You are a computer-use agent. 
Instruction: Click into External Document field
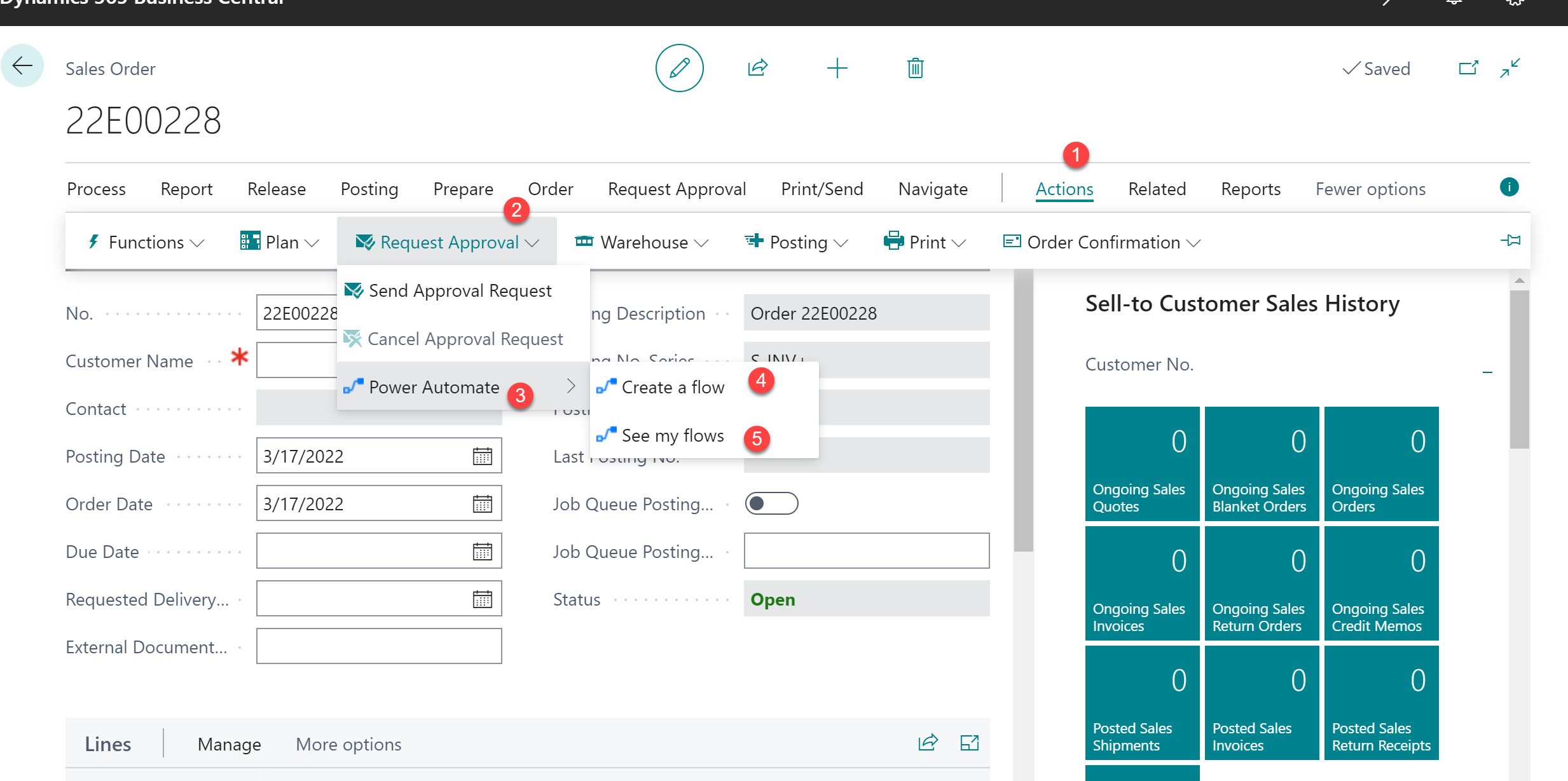point(379,646)
